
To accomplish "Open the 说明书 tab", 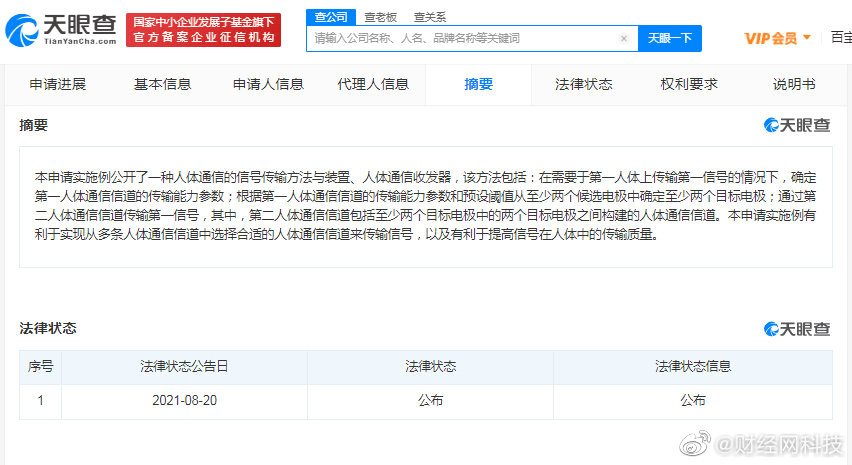I will click(x=793, y=84).
